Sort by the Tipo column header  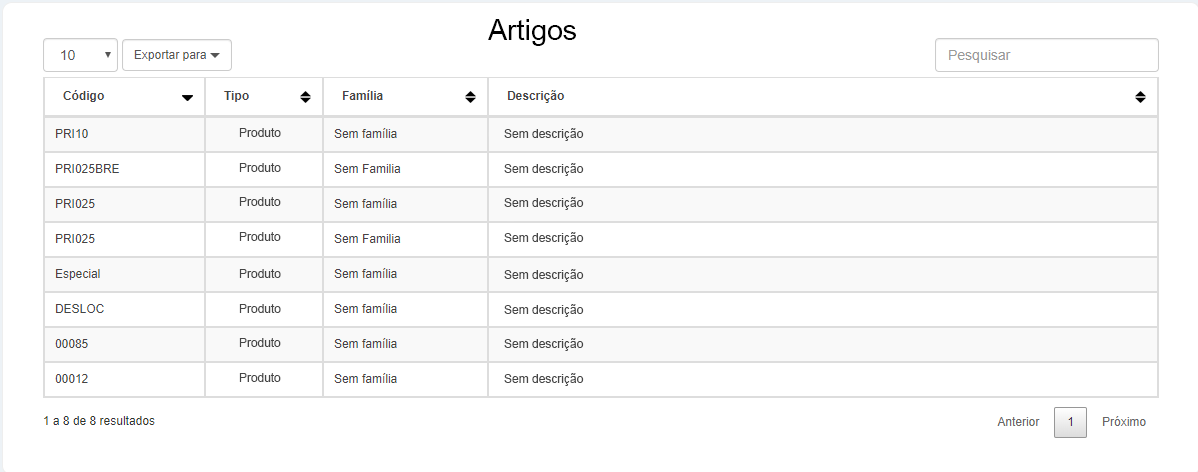pos(237,96)
